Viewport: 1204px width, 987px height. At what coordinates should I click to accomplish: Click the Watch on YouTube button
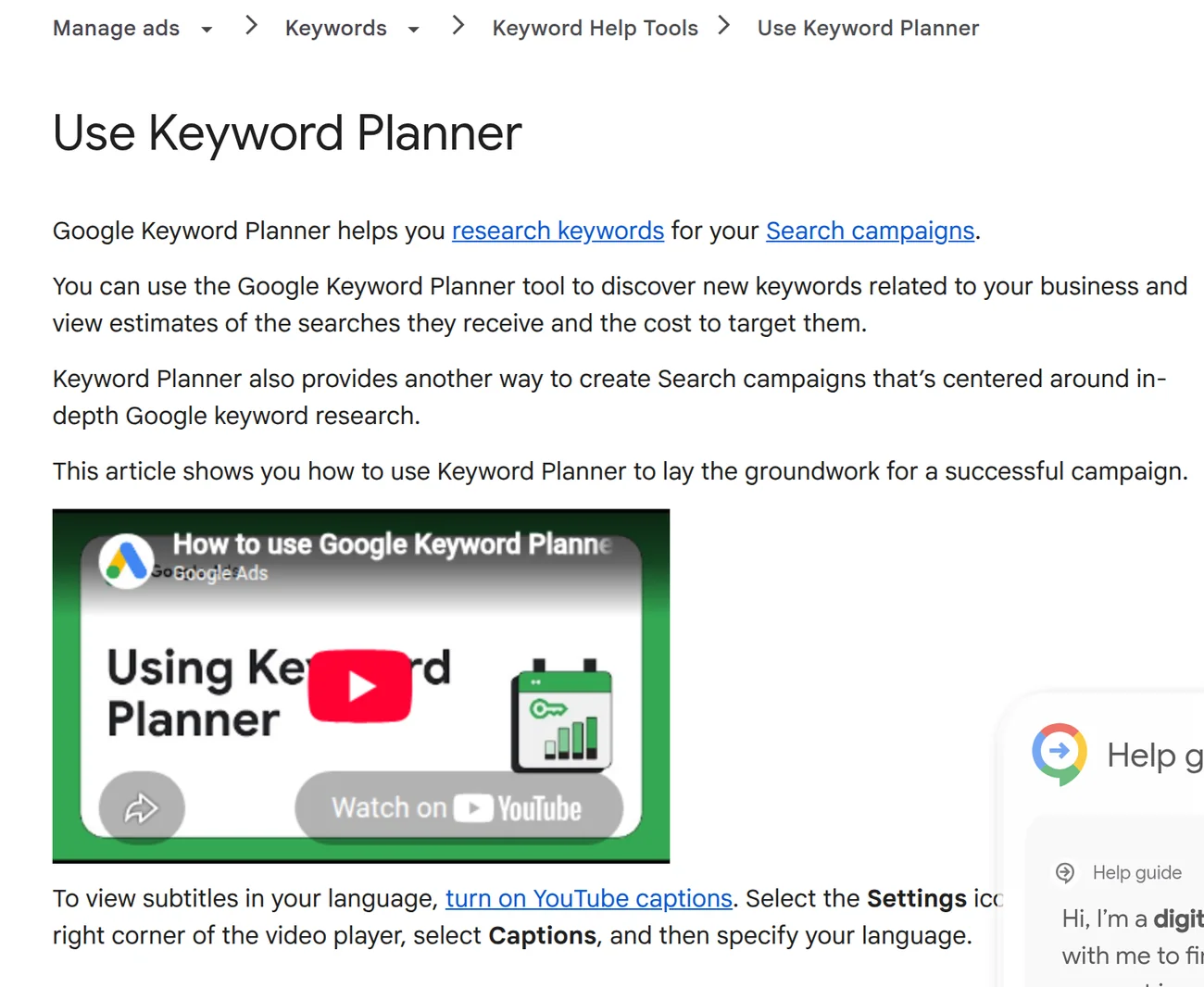458,808
